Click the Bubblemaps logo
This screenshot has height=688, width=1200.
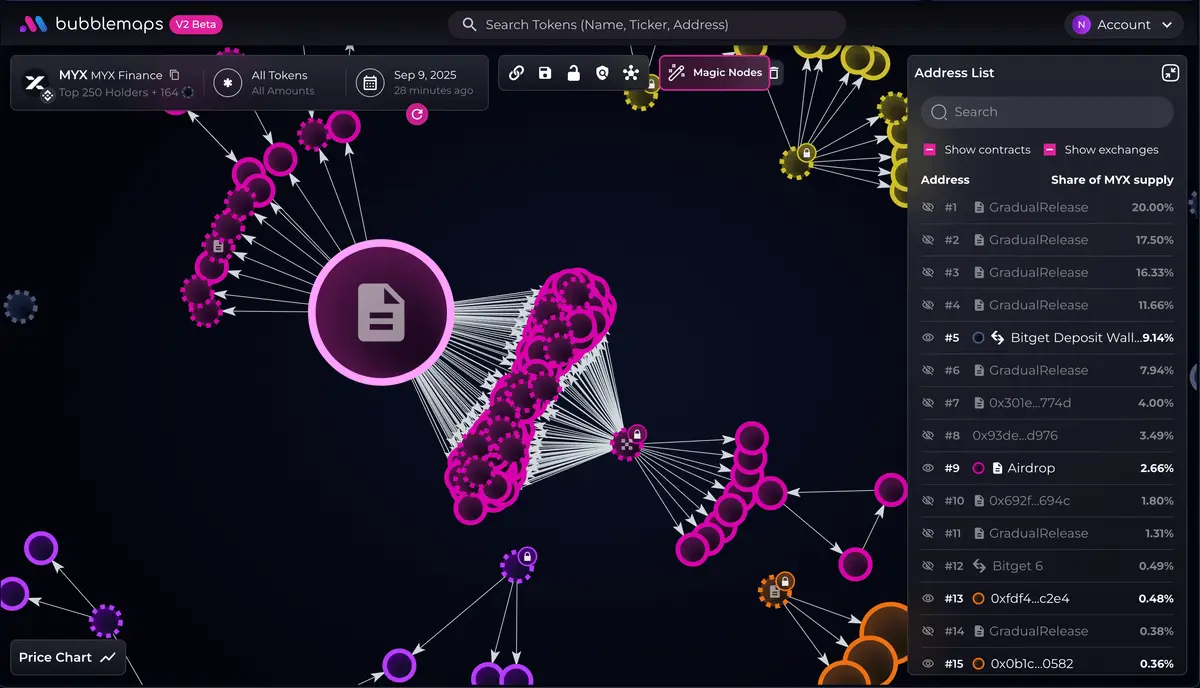(x=92, y=24)
